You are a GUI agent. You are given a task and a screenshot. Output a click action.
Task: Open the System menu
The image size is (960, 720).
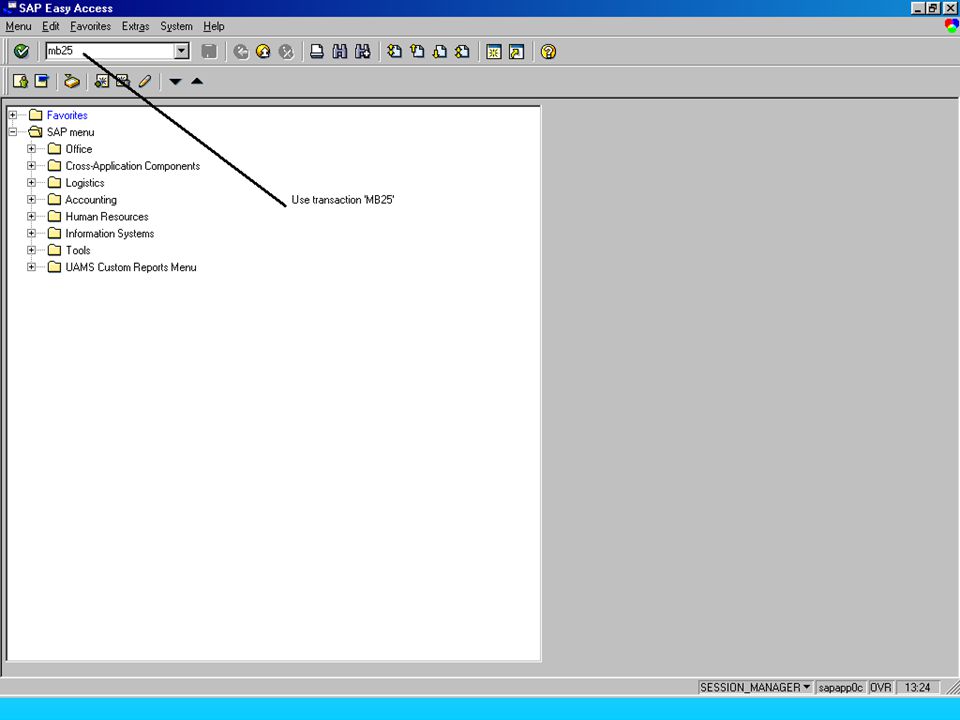click(176, 26)
